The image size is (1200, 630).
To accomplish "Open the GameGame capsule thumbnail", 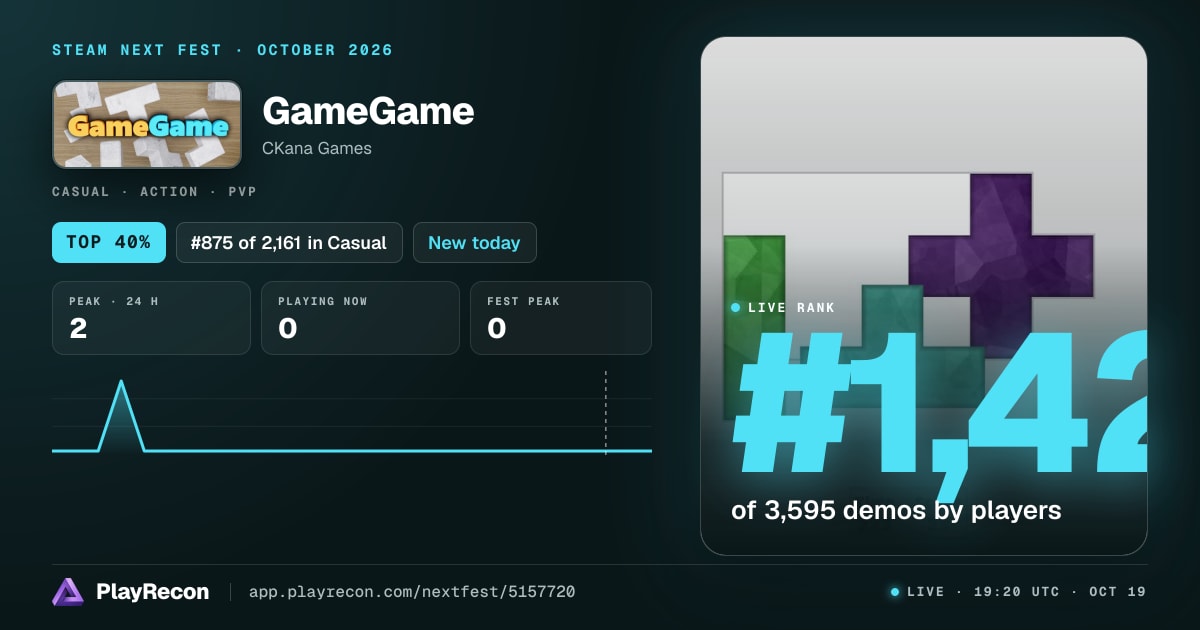I will tap(147, 124).
